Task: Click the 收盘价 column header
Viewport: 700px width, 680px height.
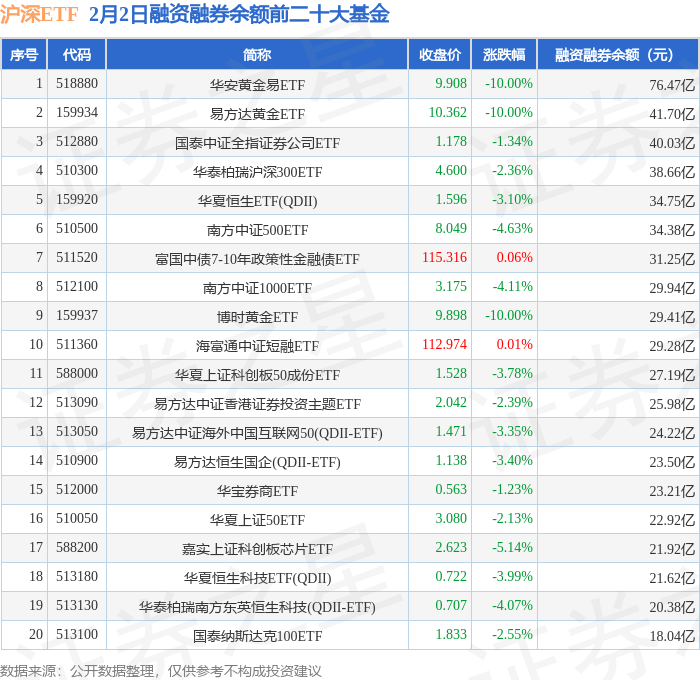Action: point(440,54)
